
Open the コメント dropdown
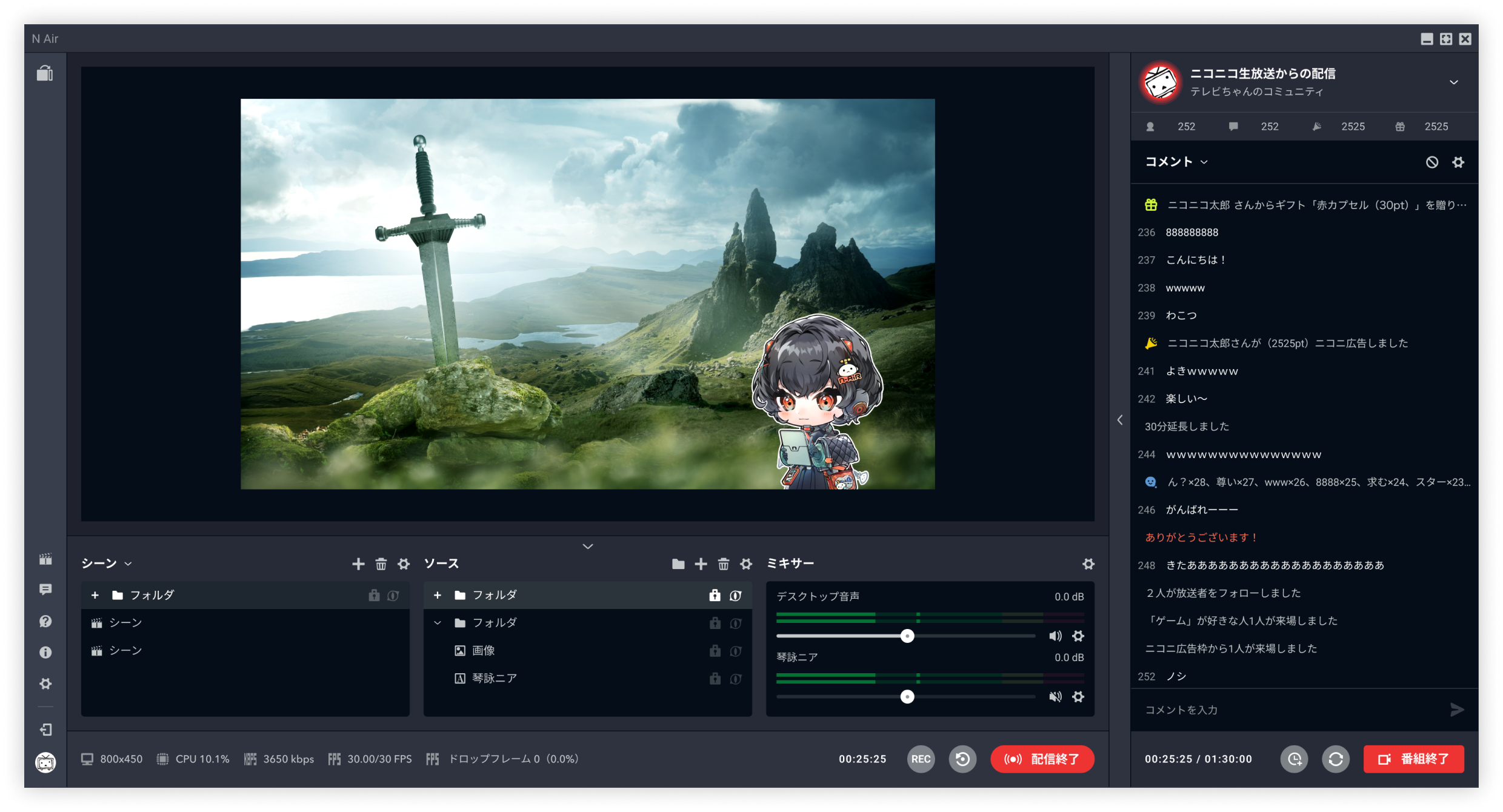[x=1176, y=162]
